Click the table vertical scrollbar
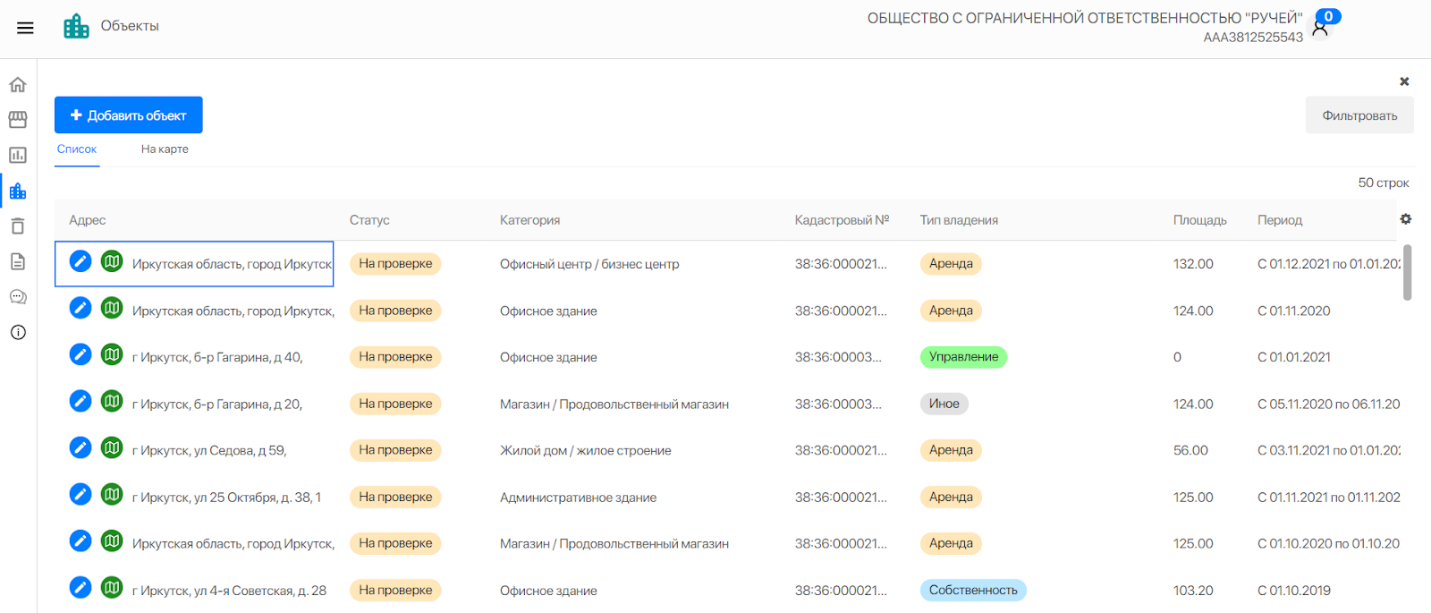Screen dimensions: 1431x613 click(x=1407, y=272)
